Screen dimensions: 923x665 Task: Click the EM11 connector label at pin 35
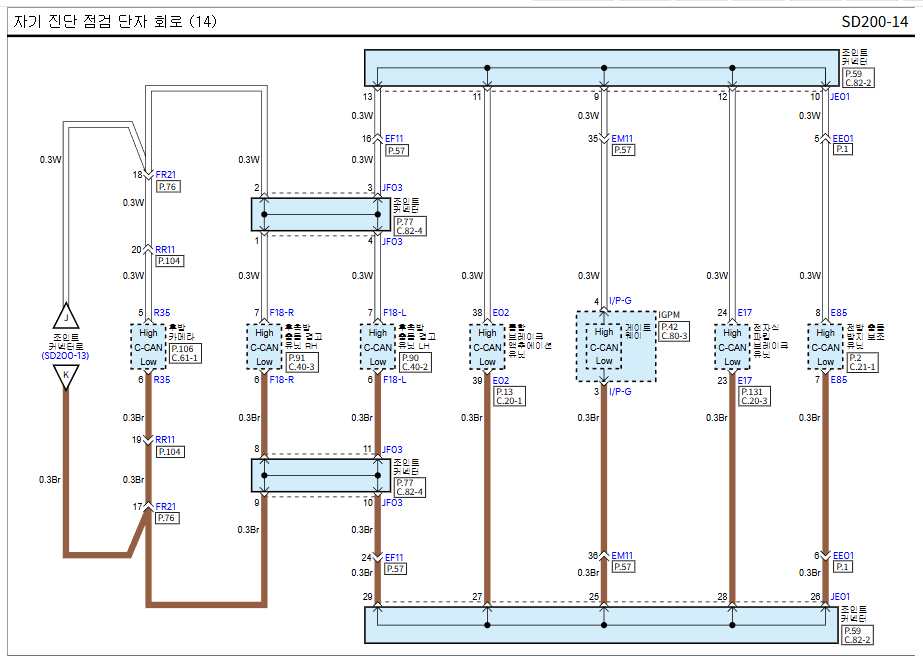coord(622,138)
